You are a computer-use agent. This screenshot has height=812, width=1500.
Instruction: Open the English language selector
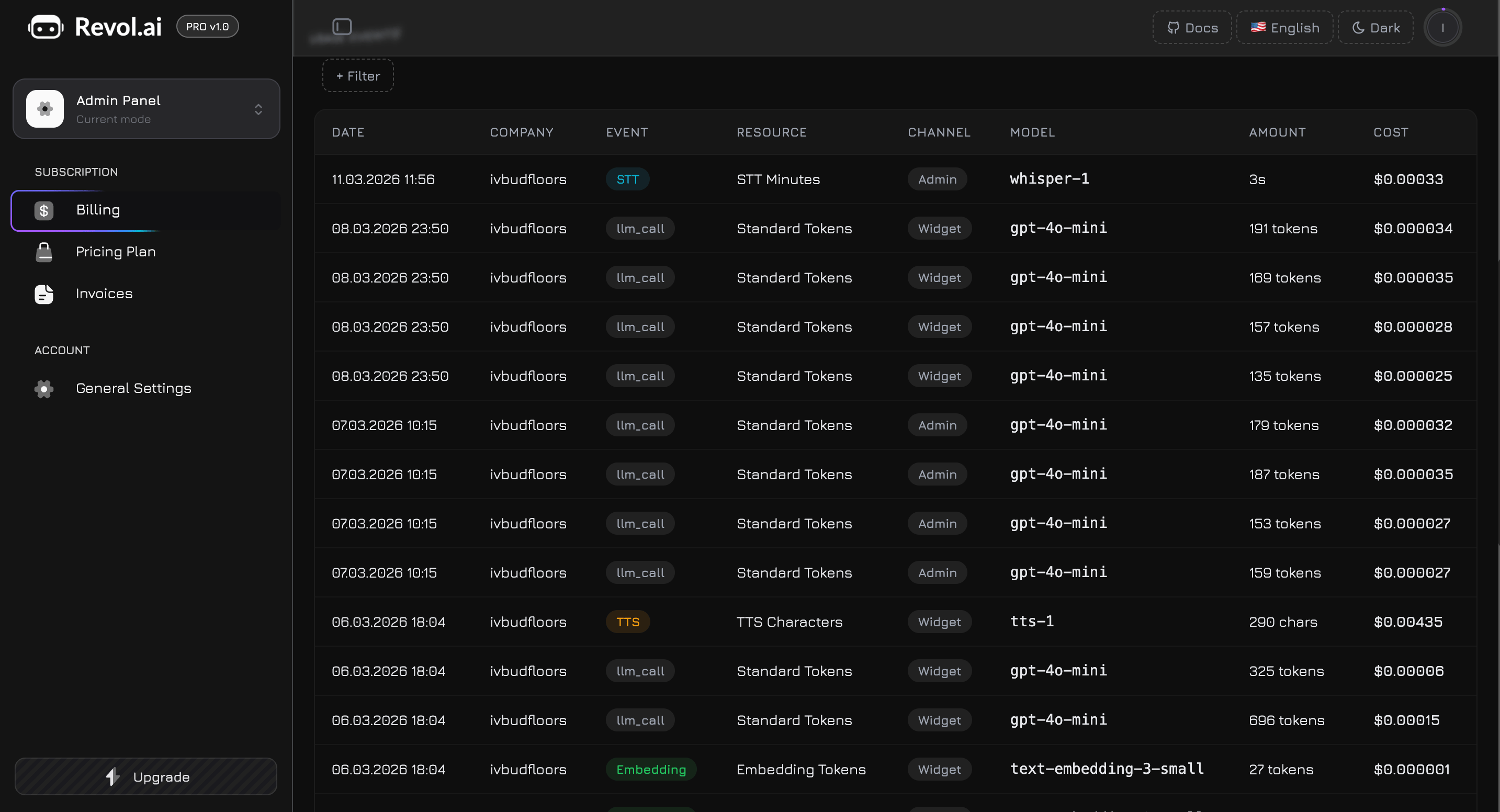point(1284,27)
